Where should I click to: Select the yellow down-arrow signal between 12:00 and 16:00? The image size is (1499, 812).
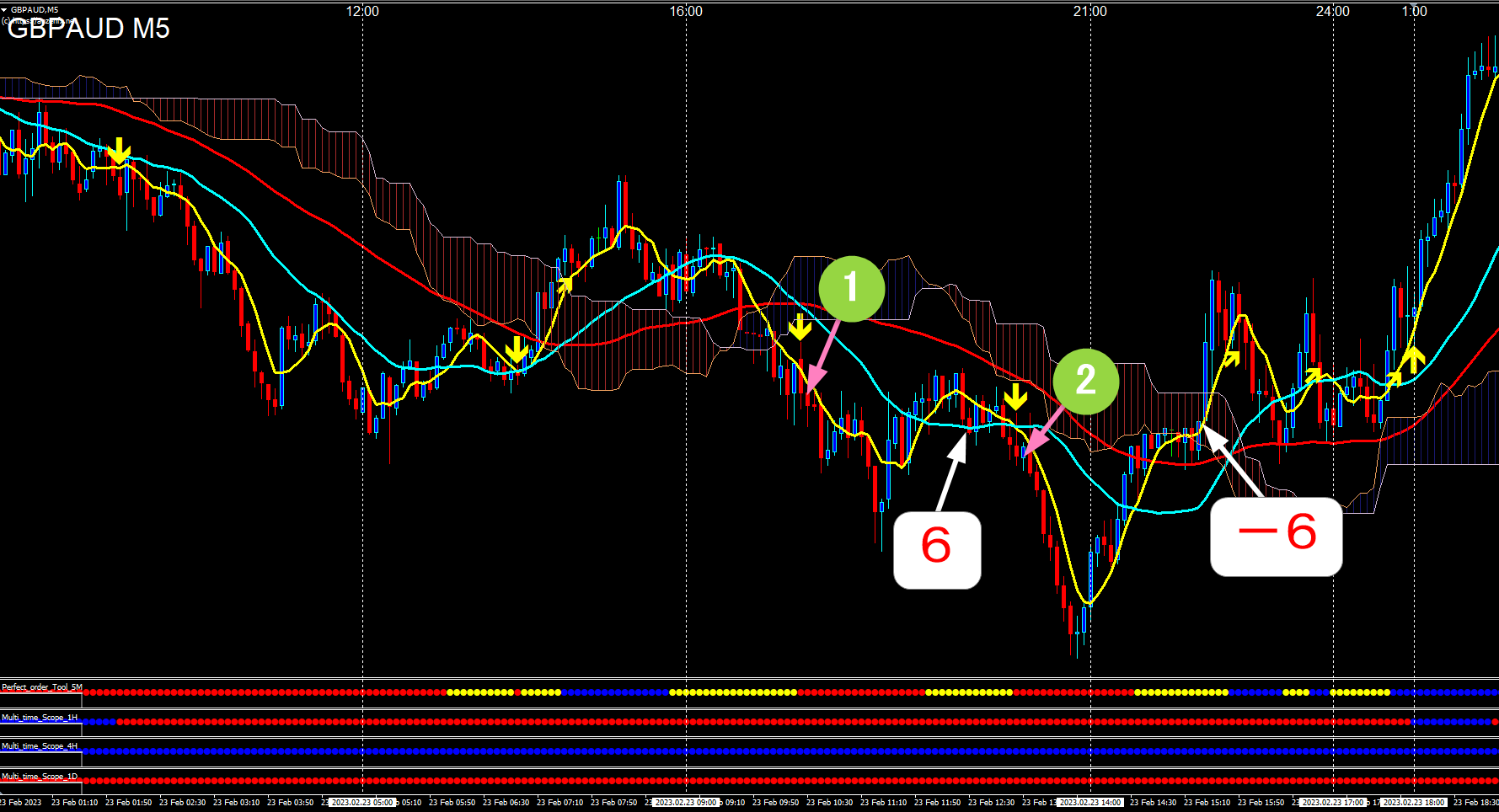pyautogui.click(x=517, y=350)
